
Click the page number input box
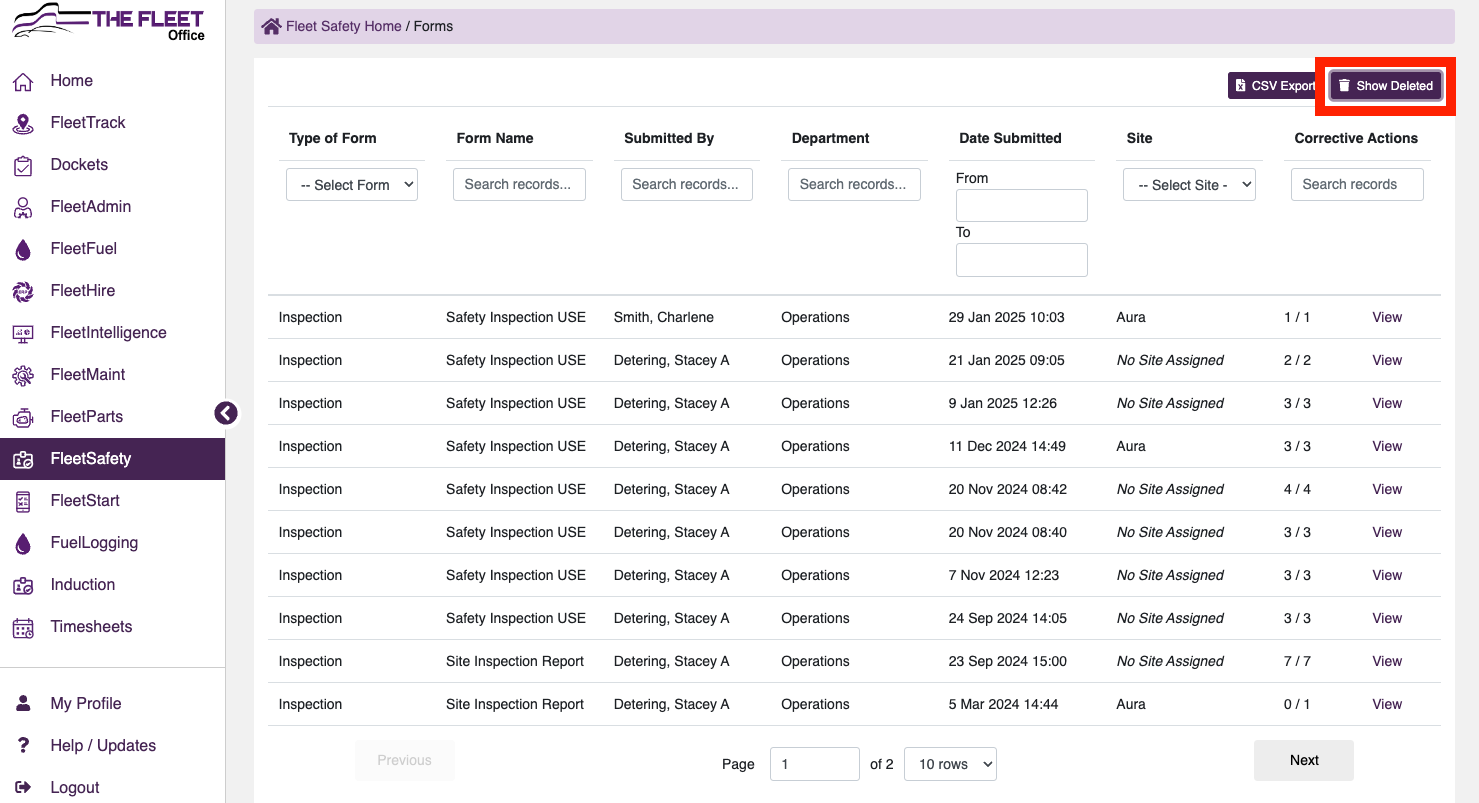pos(815,764)
